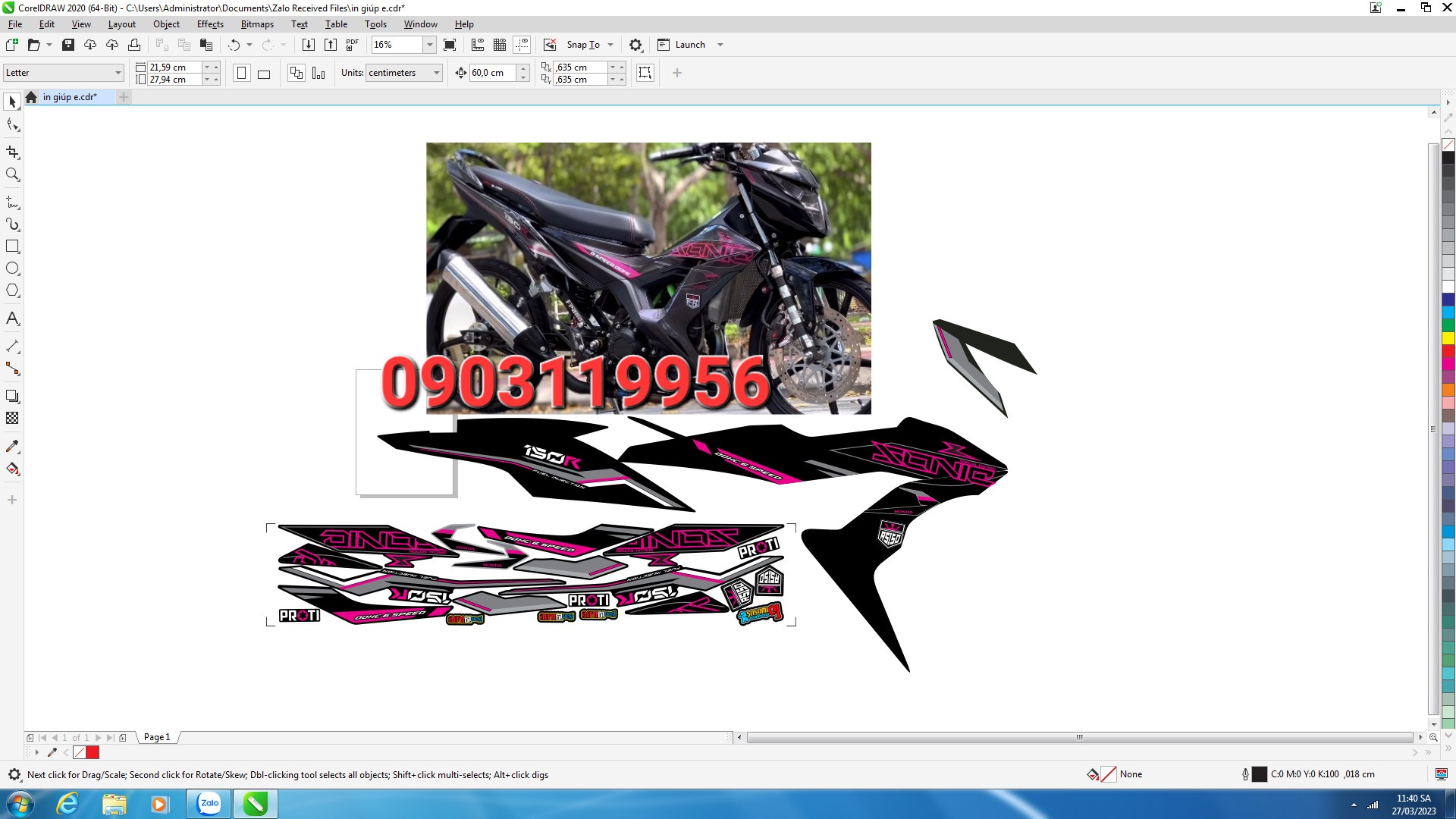Click the page width input field
Image resolution: width=1456 pixels, height=819 pixels.
[x=174, y=67]
